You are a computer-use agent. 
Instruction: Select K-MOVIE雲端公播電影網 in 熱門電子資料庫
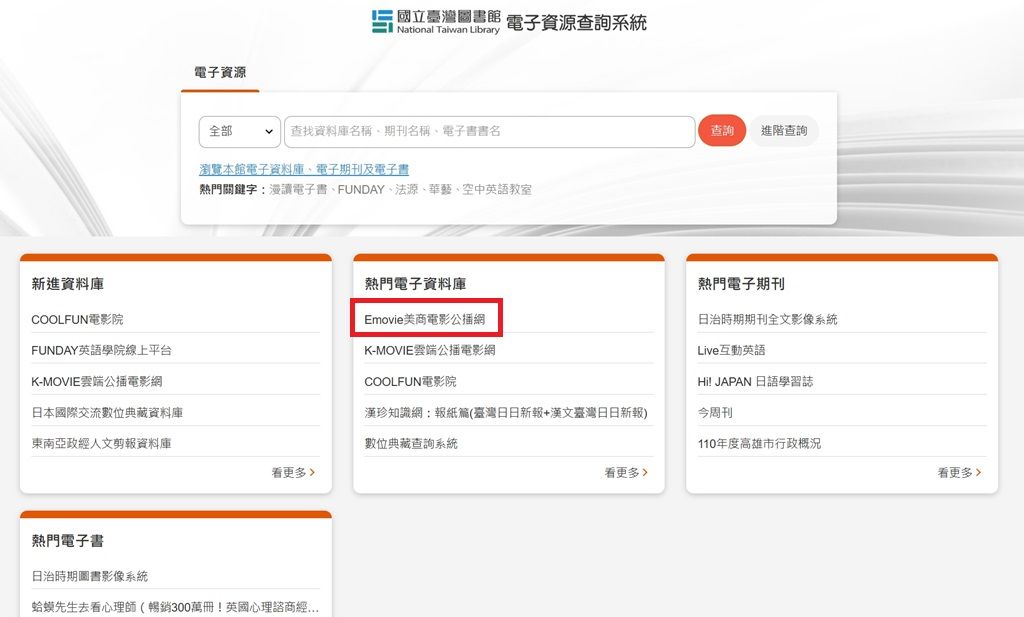(x=429, y=350)
